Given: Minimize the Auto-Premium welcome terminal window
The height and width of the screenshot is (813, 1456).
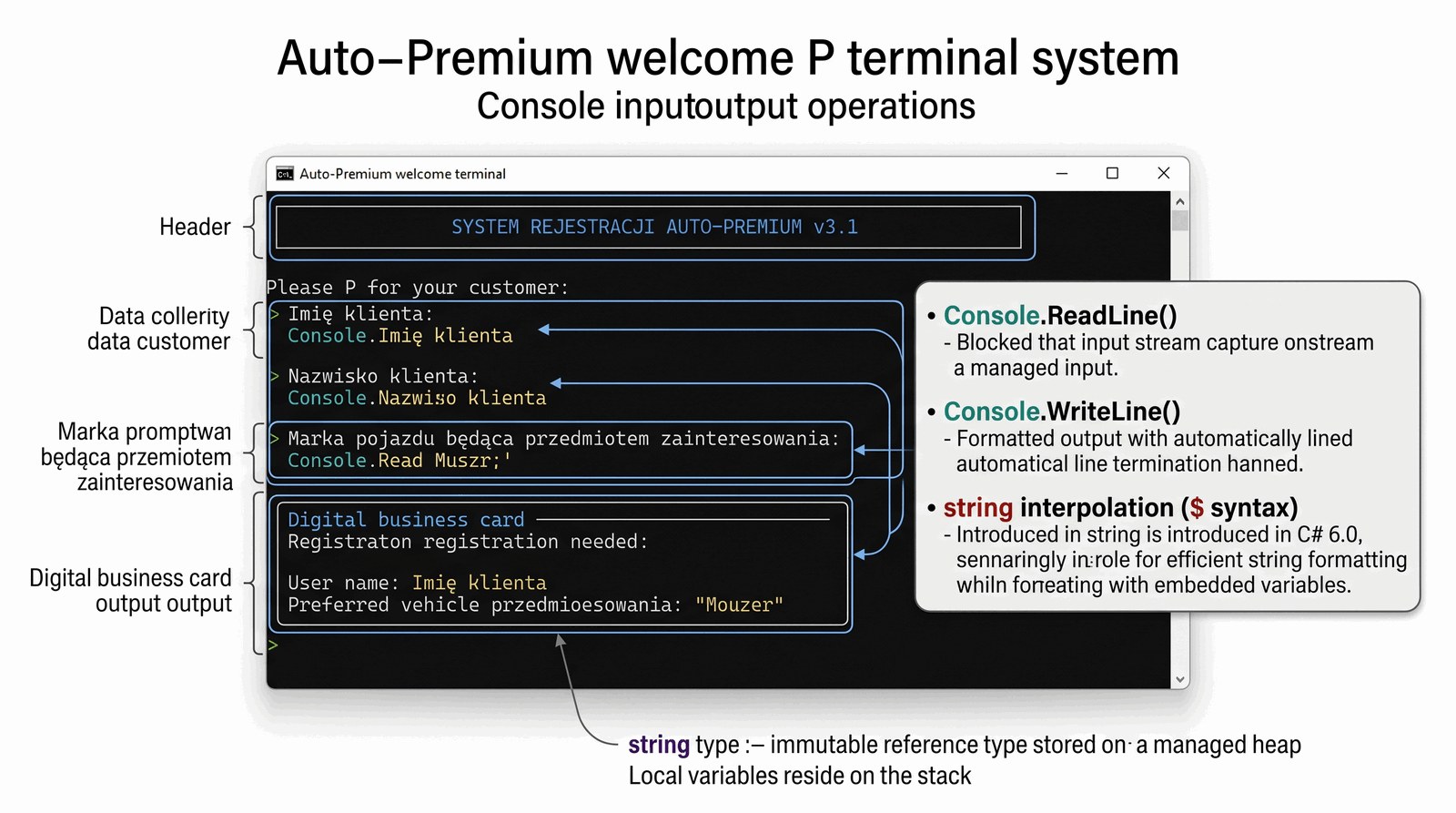Looking at the screenshot, I should (1061, 173).
